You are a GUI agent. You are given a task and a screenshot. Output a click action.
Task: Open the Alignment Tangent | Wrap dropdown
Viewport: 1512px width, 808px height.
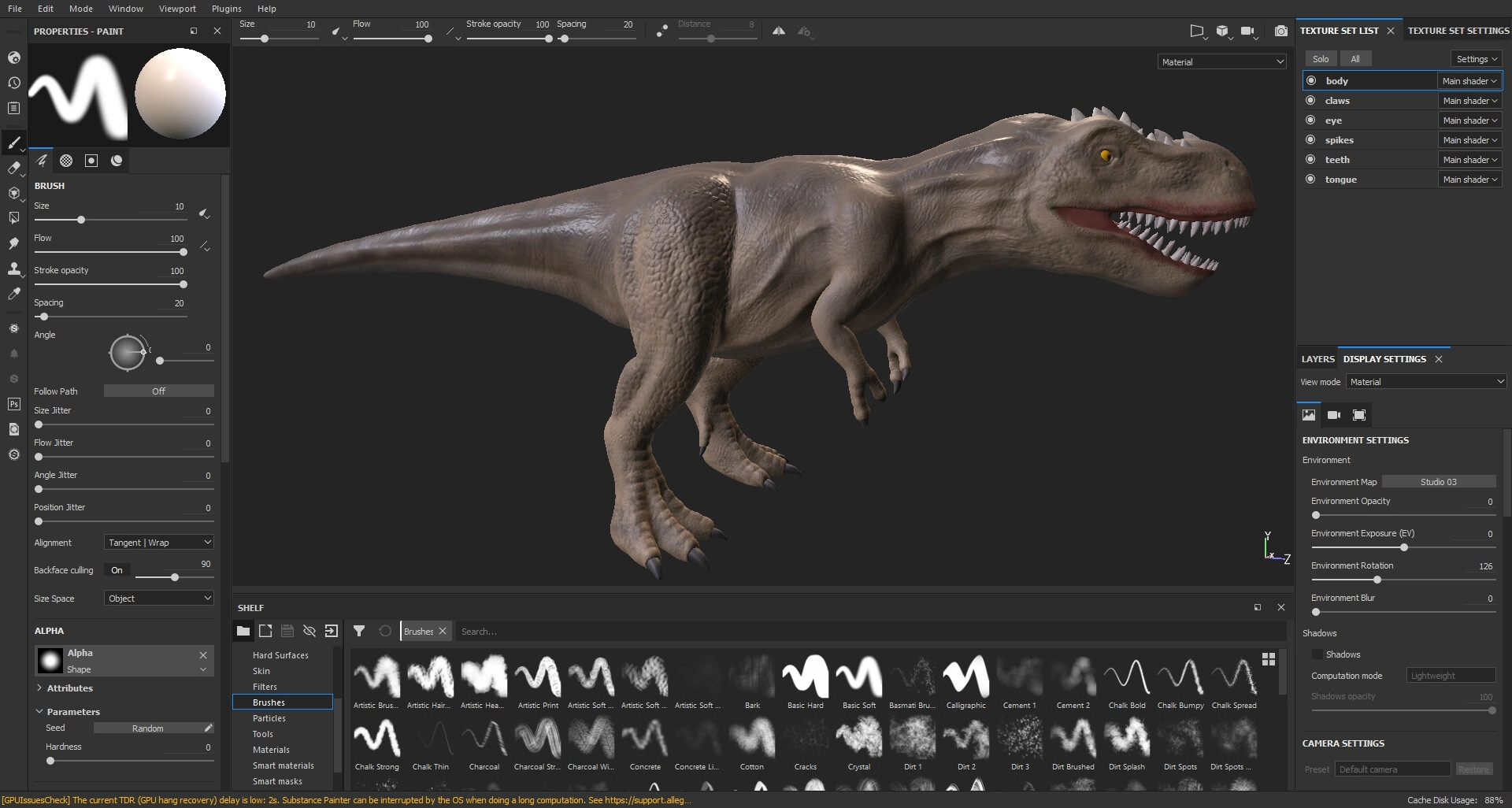click(159, 543)
